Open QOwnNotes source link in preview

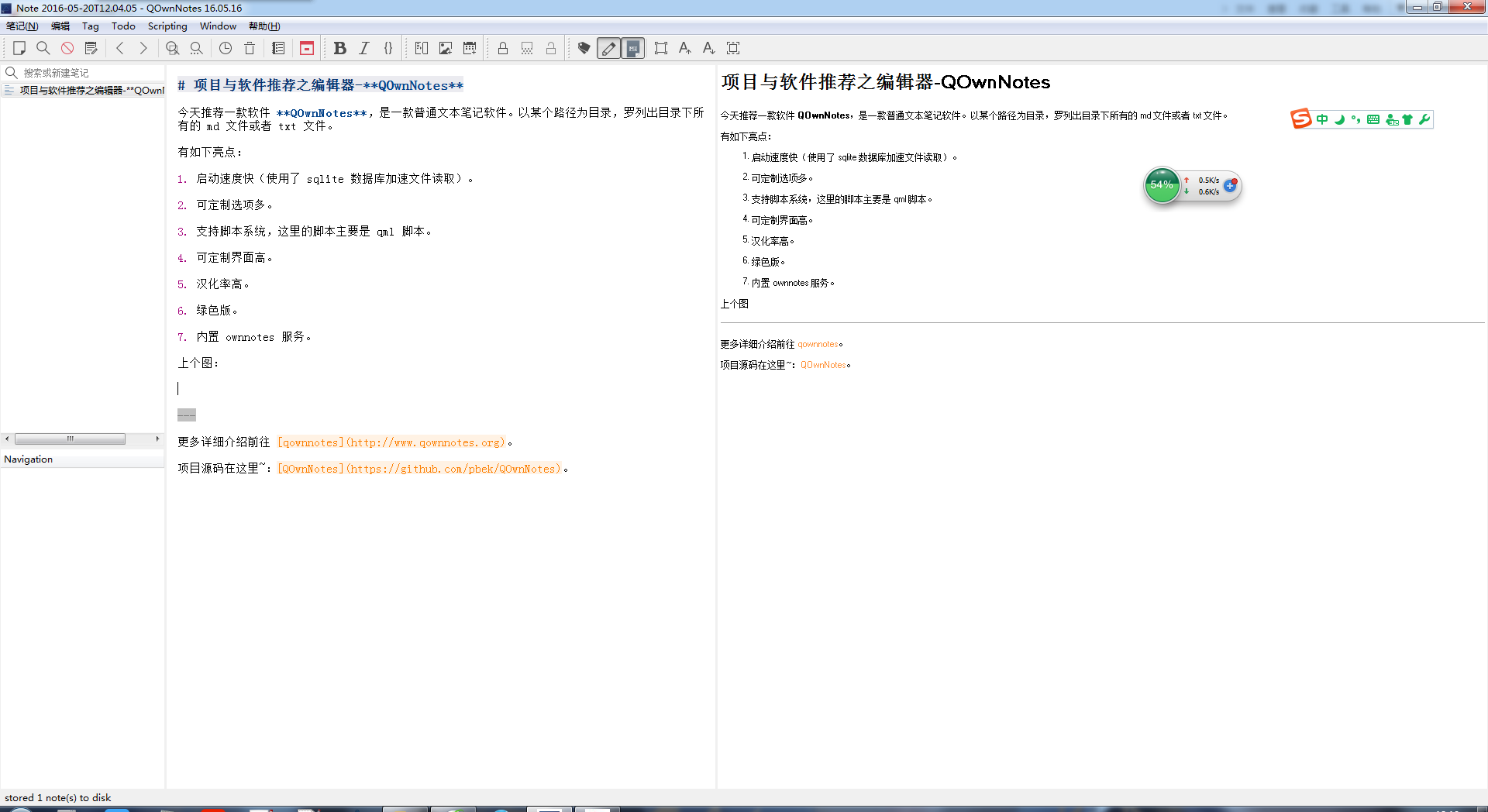[823, 365]
